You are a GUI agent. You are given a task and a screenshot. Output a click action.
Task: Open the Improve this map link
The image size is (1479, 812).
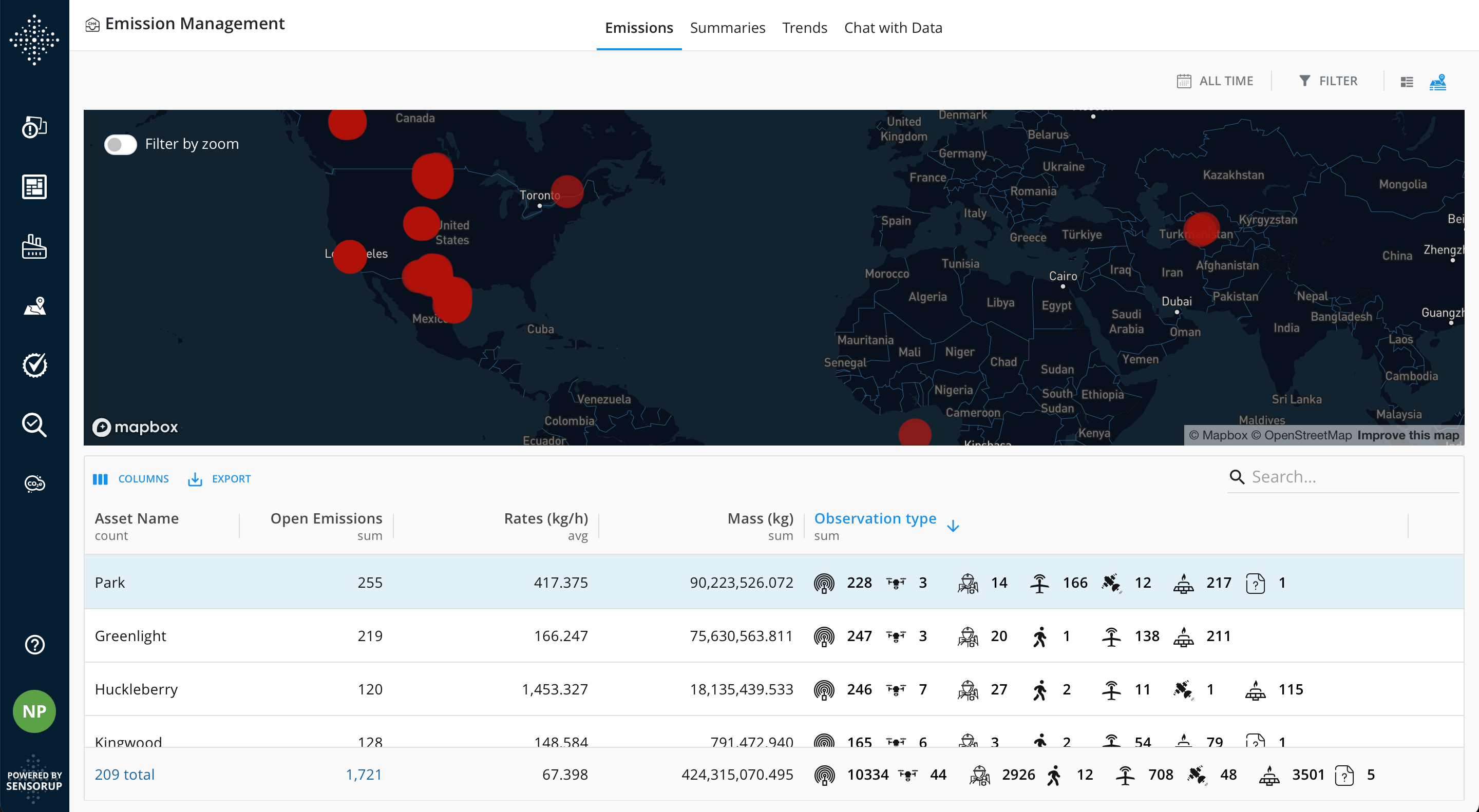pos(1408,435)
